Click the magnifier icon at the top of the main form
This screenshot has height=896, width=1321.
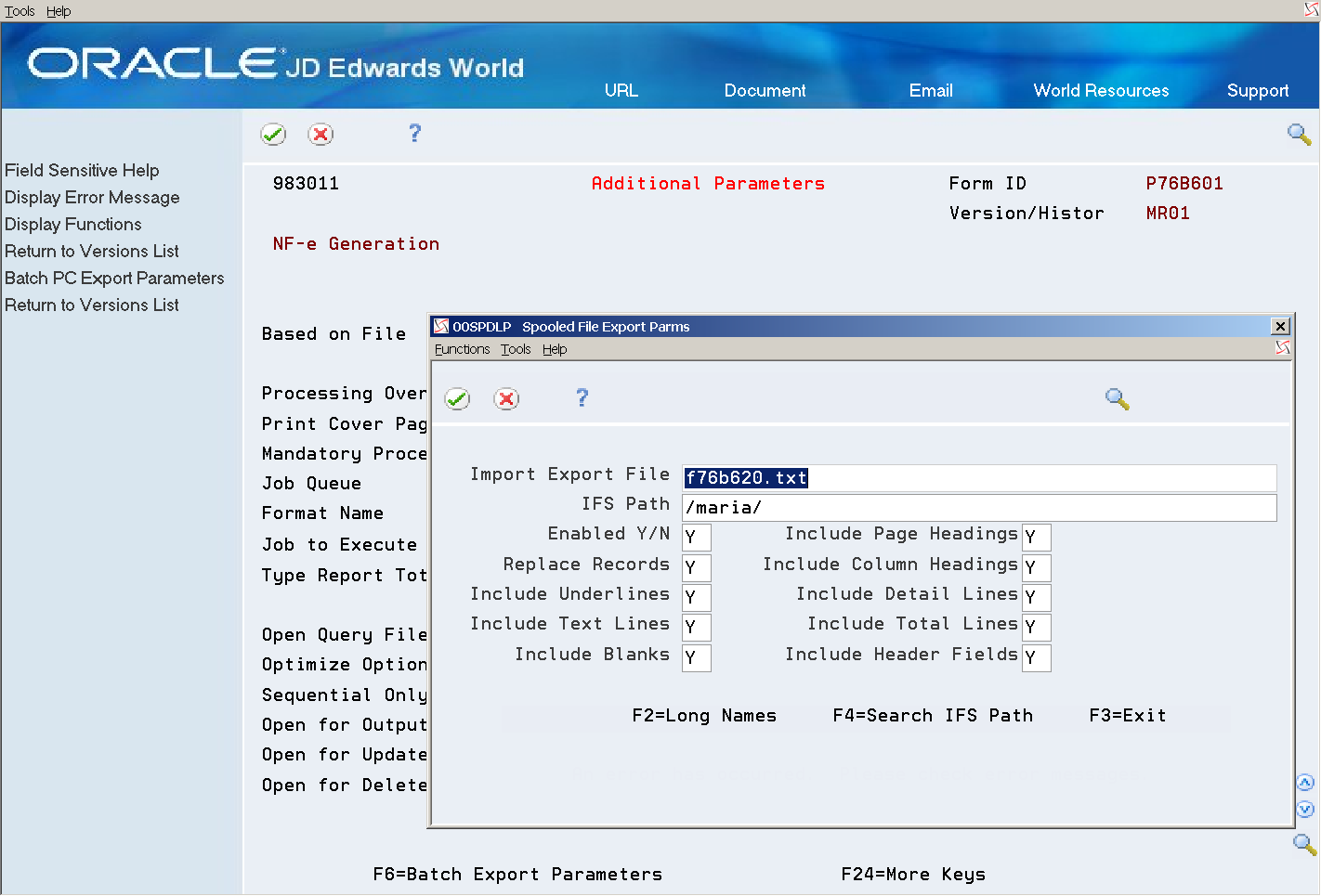[x=1299, y=135]
